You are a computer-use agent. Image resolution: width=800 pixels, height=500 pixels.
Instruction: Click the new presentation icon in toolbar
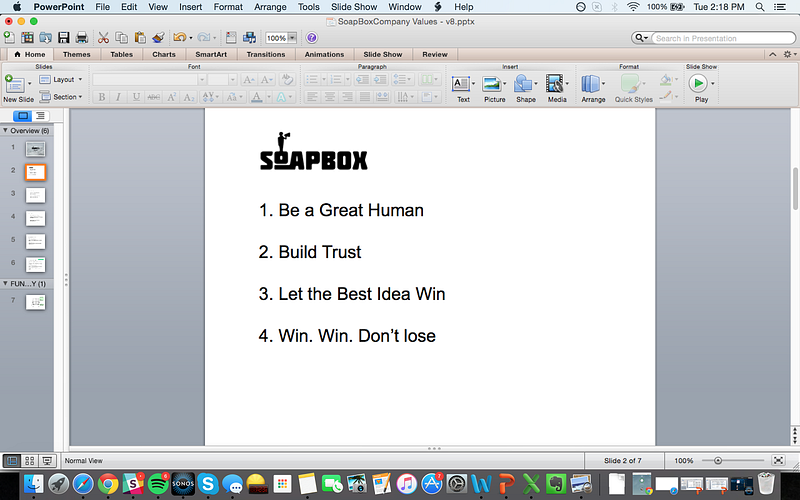pos(9,38)
